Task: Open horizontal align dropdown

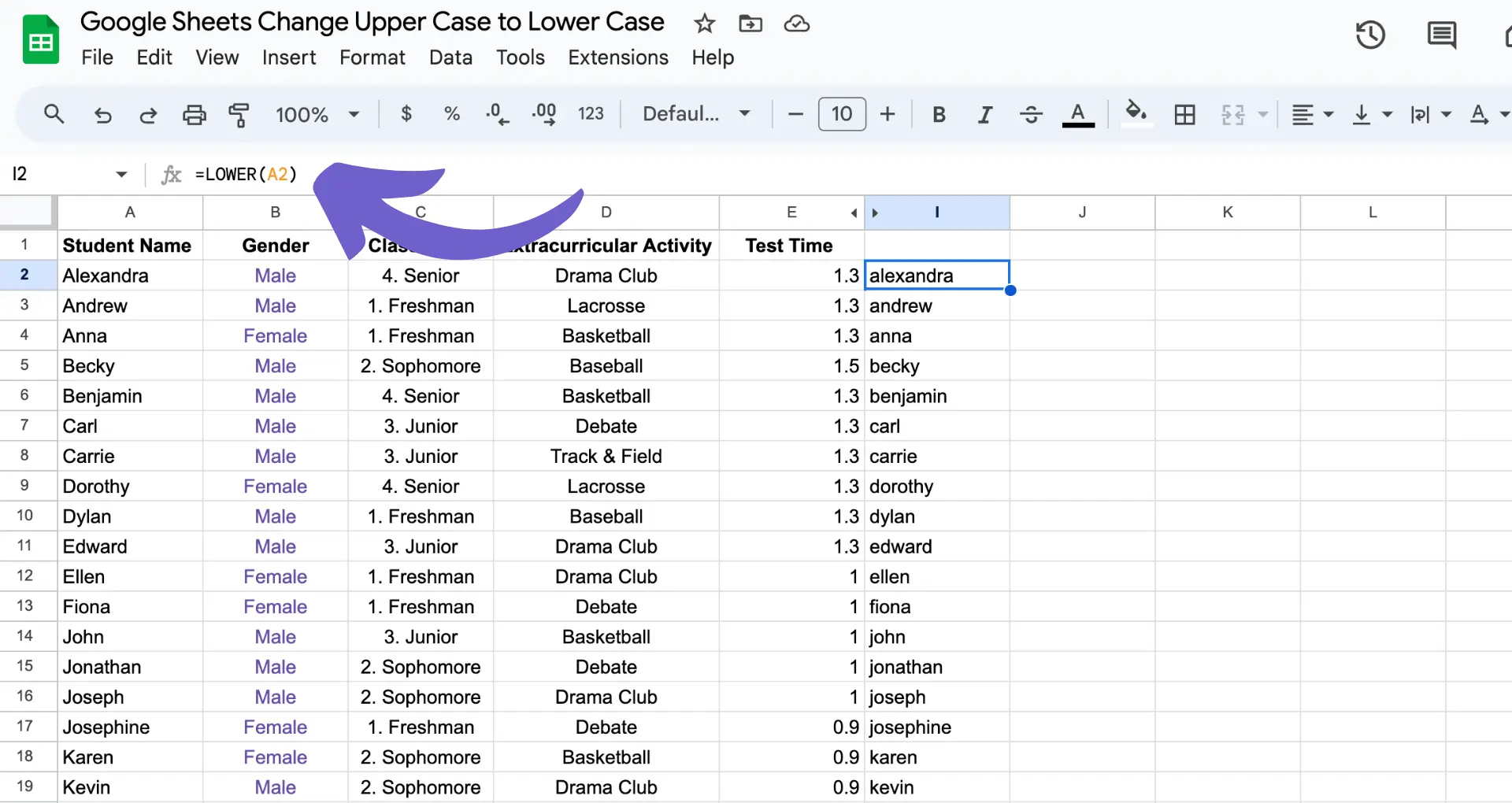Action: tap(1312, 115)
